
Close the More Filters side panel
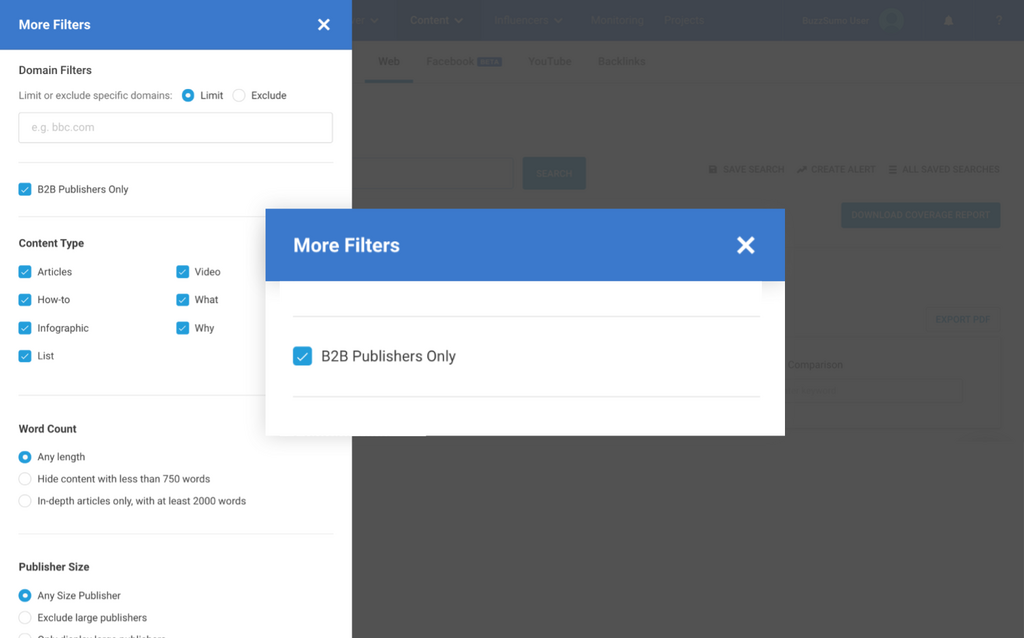pyautogui.click(x=323, y=25)
